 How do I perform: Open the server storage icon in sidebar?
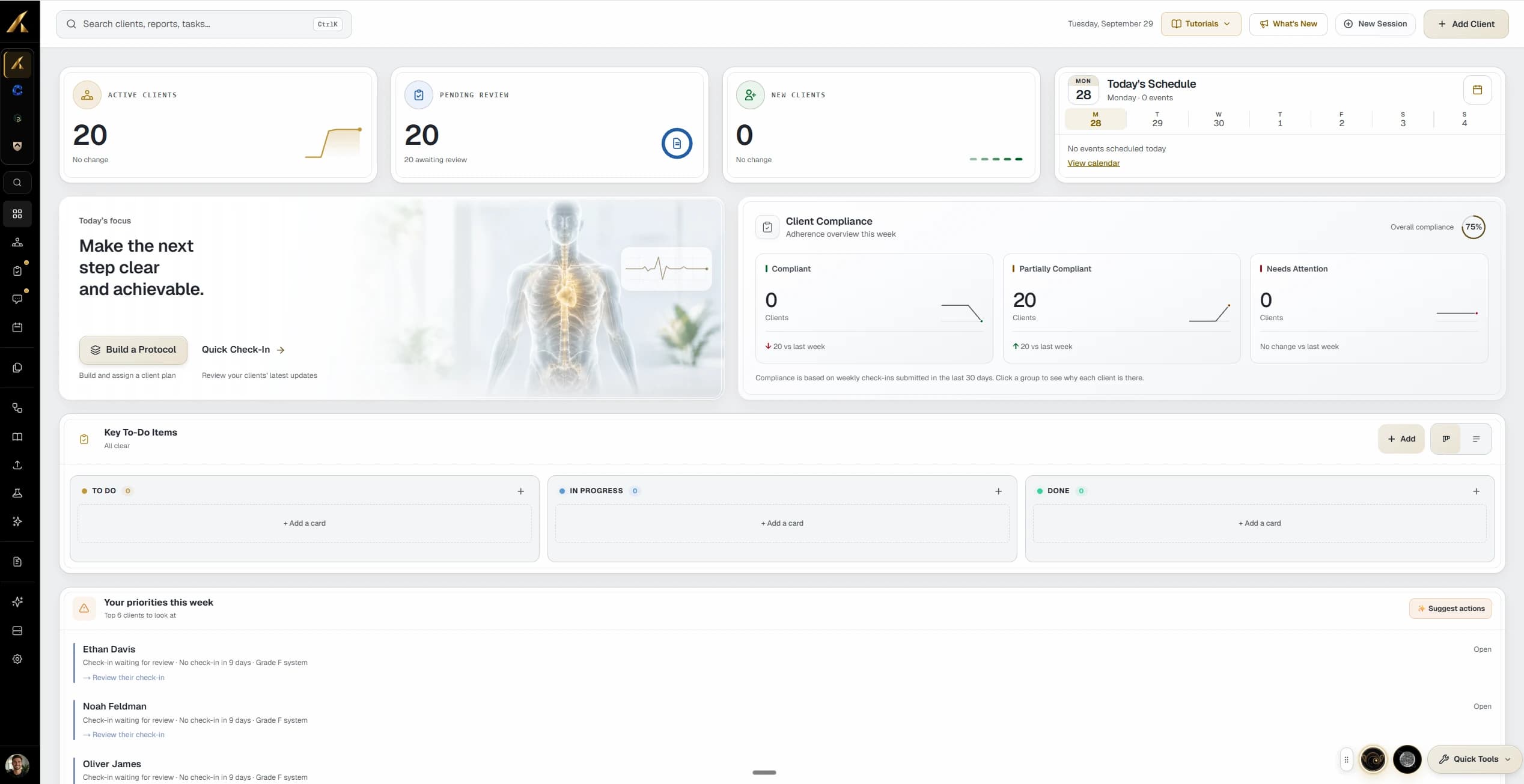click(17, 631)
